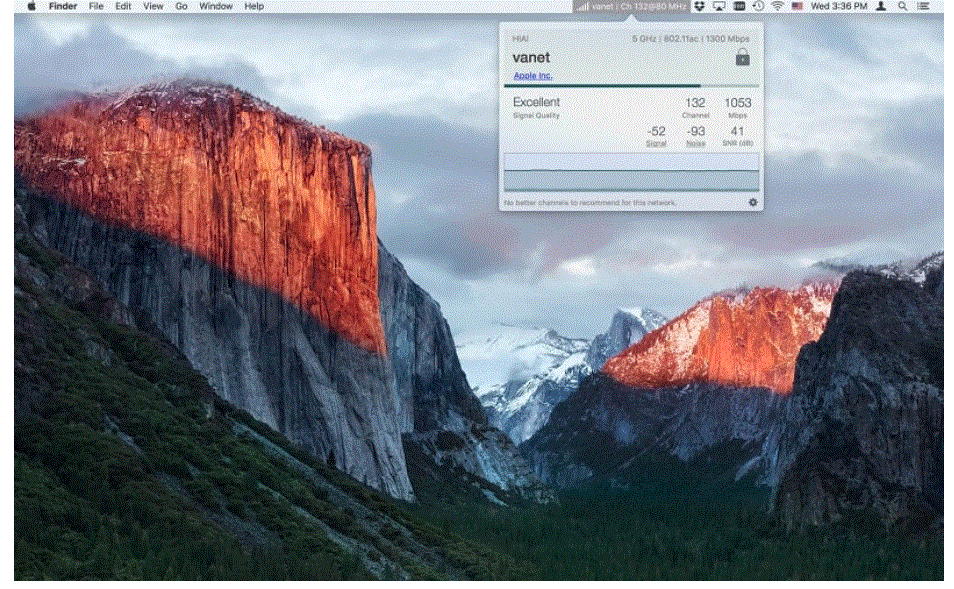Screen dimensions: 954x589
Task: Click the AirPlay display icon
Action: [719, 6]
